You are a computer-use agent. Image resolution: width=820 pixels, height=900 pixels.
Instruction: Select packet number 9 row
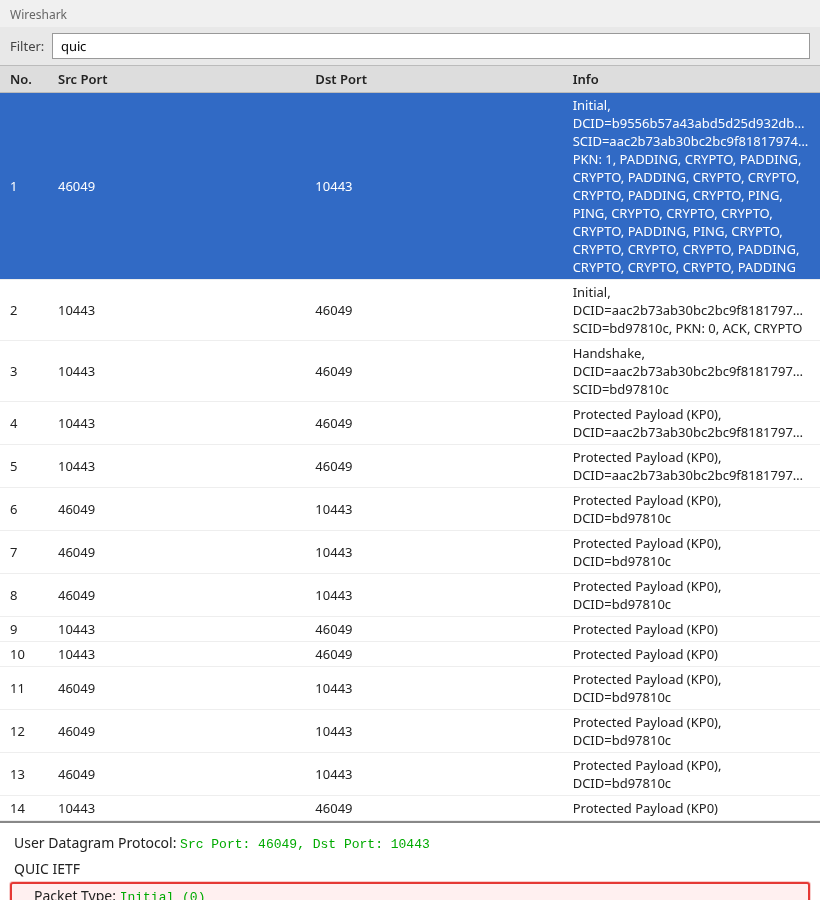[x=410, y=630]
